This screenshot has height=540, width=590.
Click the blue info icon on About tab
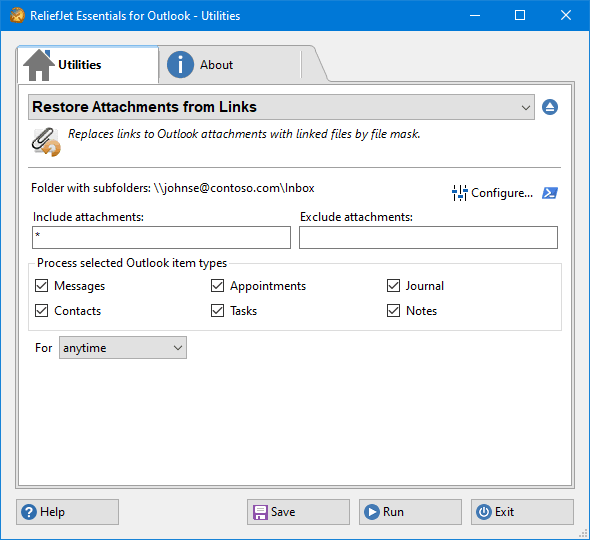pyautogui.click(x=180, y=65)
